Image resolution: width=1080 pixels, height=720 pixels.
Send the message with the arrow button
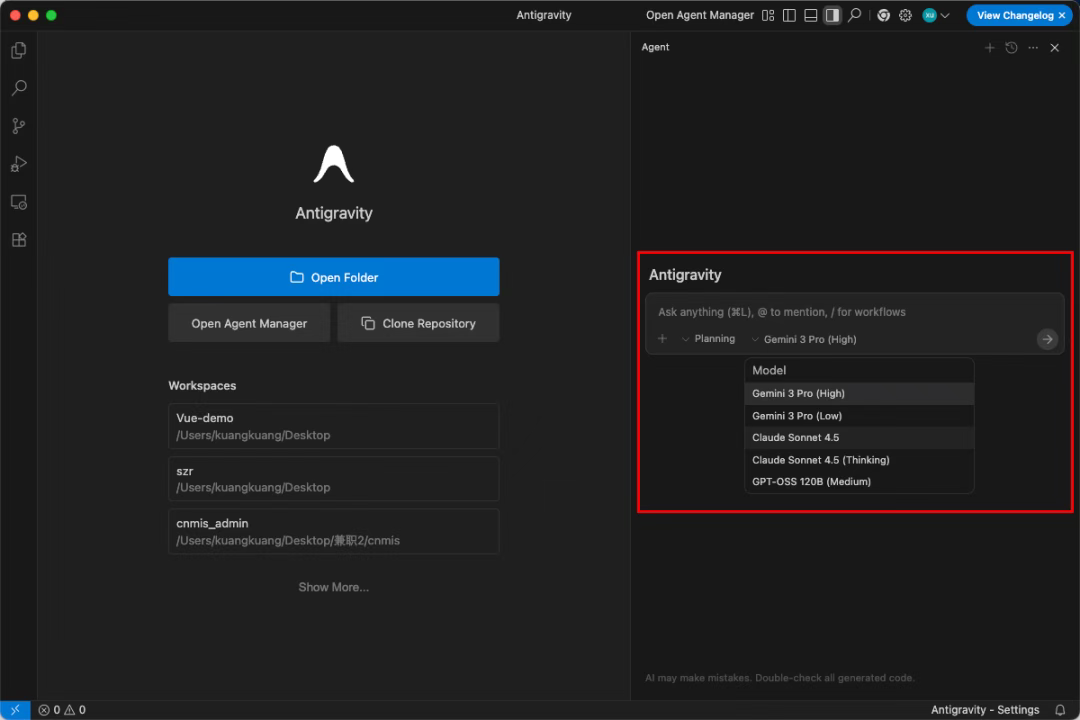(1047, 339)
